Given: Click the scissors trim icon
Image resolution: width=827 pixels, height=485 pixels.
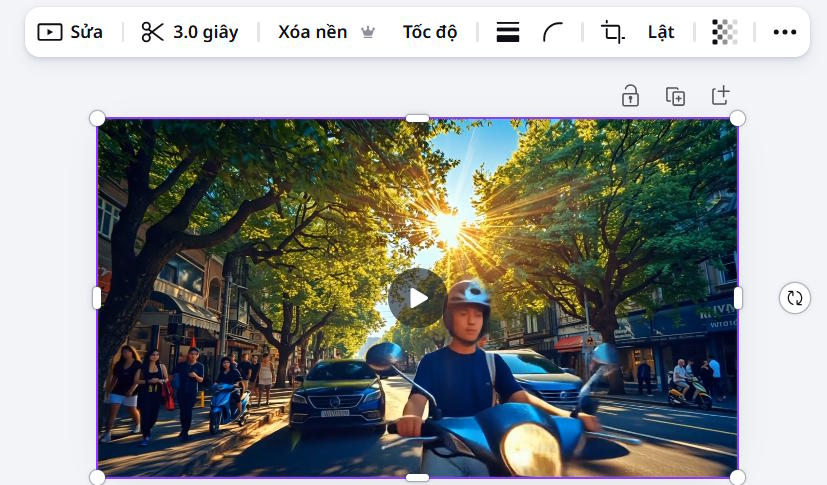Looking at the screenshot, I should click(x=152, y=32).
